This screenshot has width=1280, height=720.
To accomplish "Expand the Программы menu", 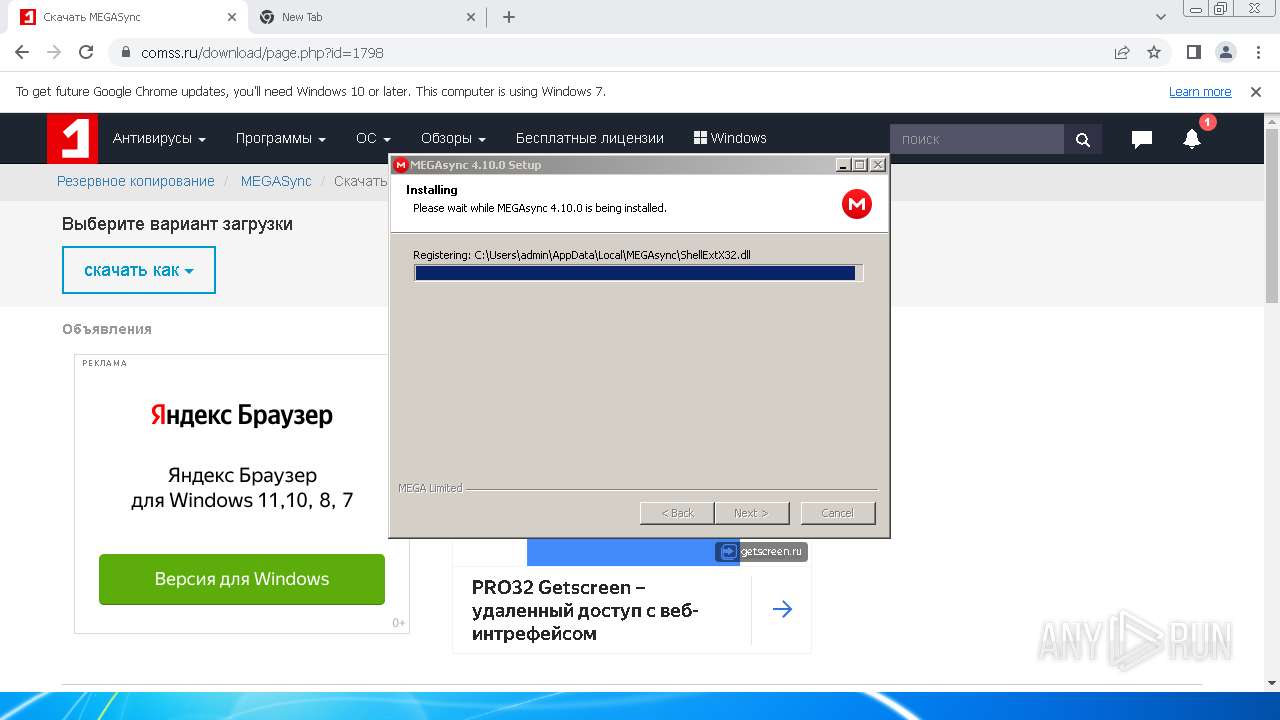I will point(281,138).
